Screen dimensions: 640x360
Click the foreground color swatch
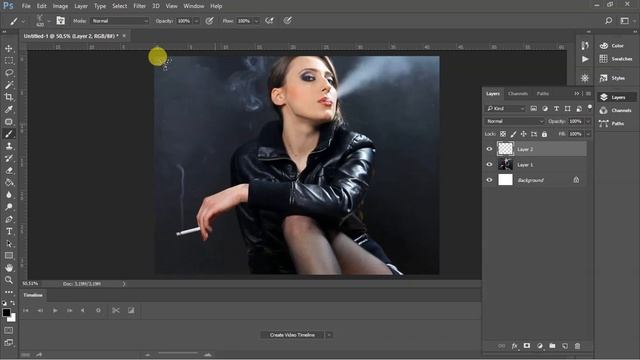[6, 313]
